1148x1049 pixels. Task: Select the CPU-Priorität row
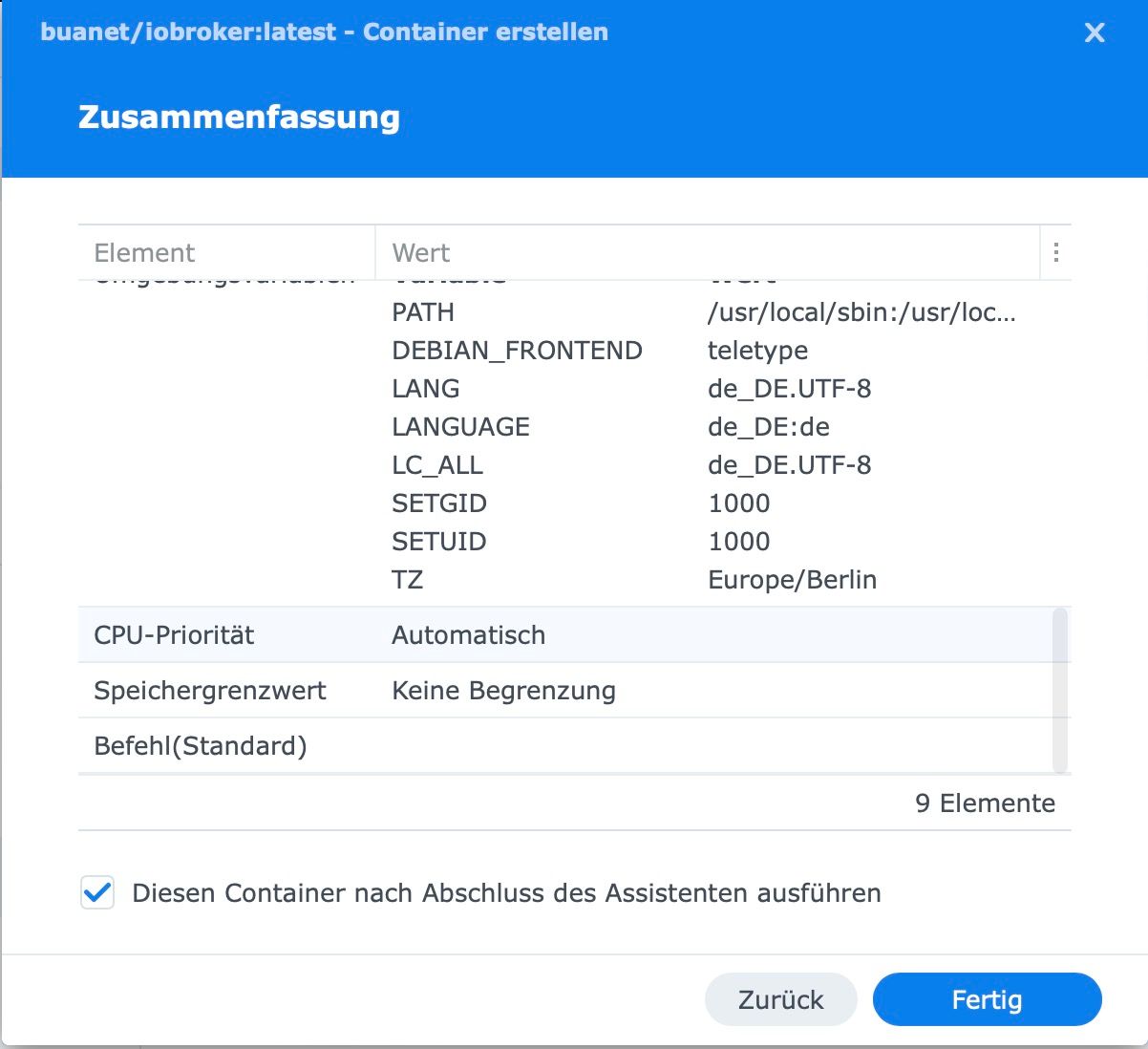click(x=174, y=634)
